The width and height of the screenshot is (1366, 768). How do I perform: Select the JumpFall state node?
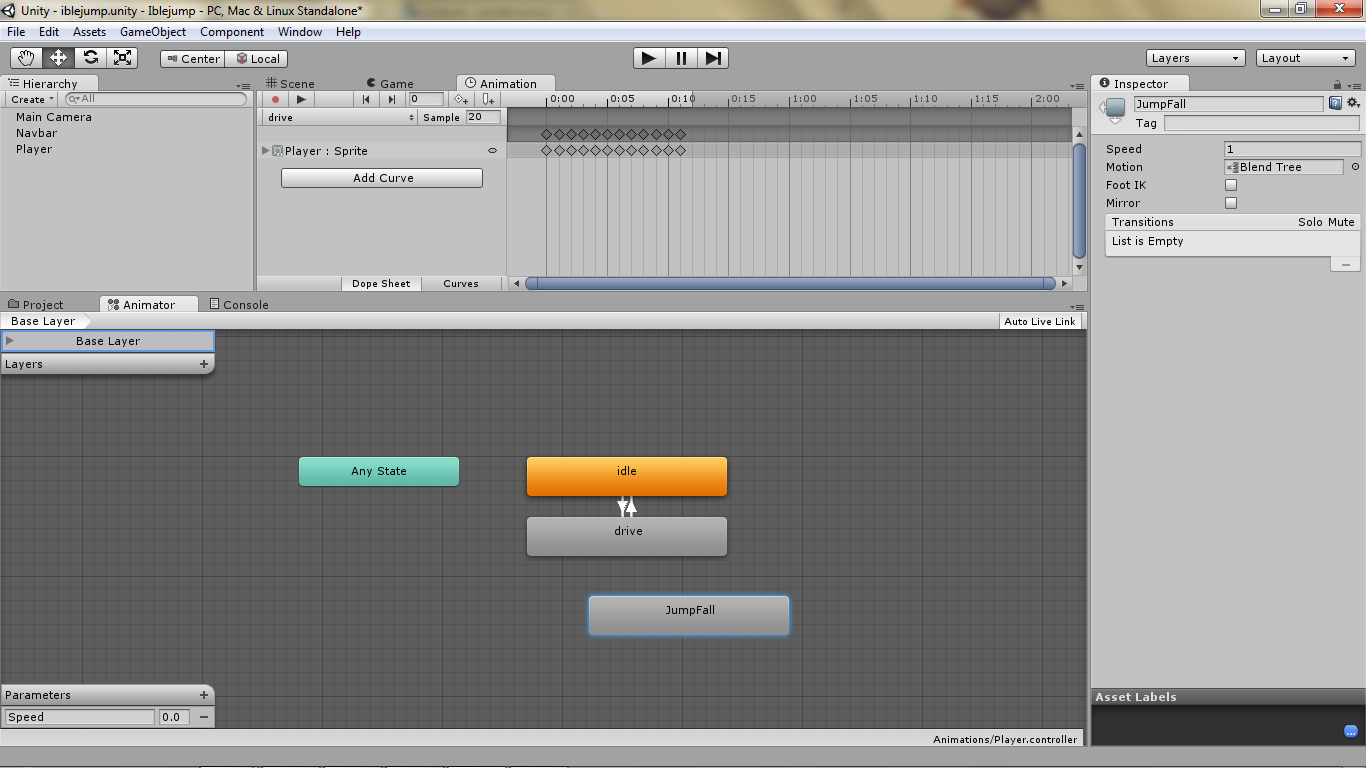click(x=688, y=615)
